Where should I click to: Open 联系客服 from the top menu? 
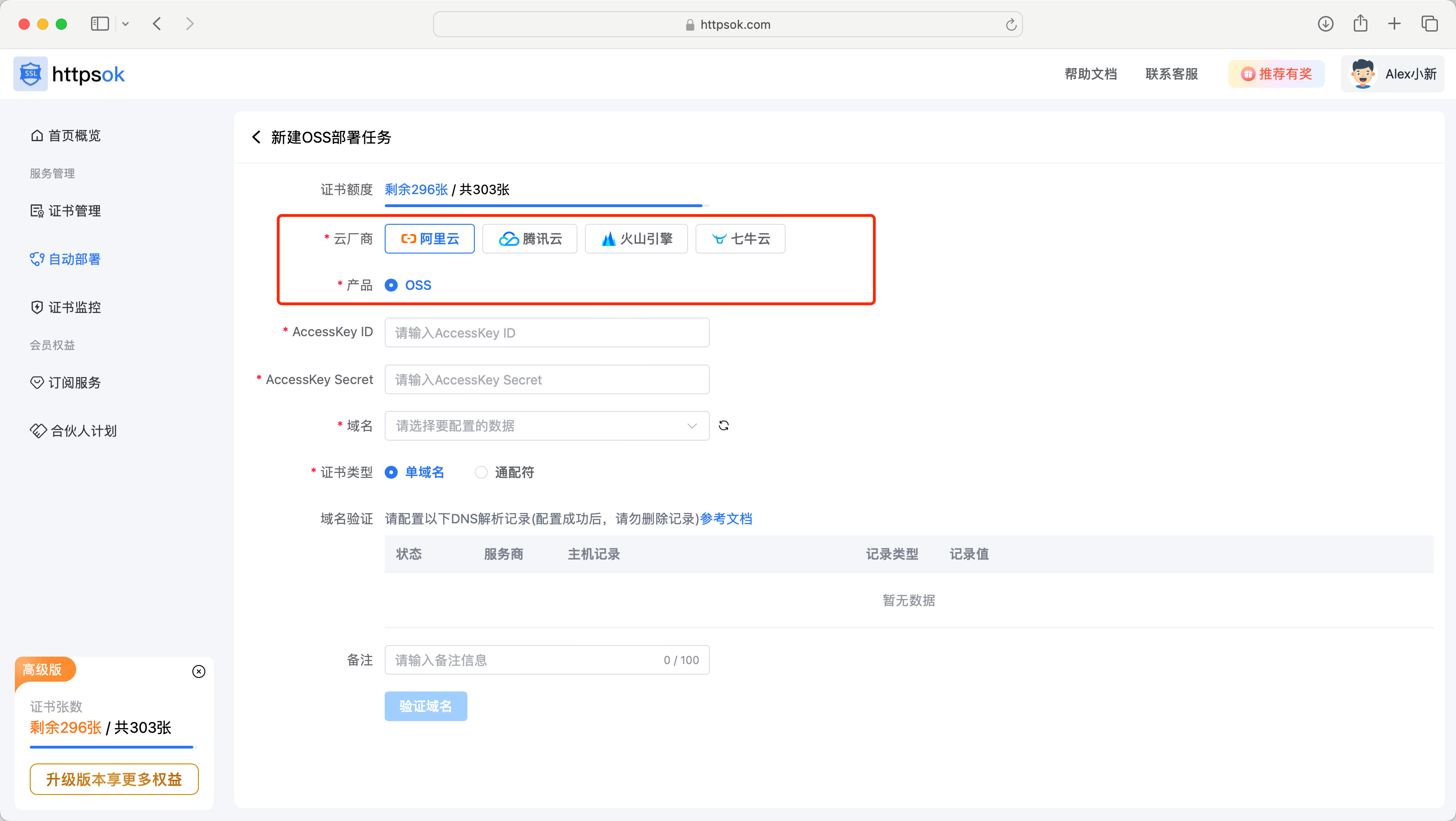click(x=1171, y=73)
